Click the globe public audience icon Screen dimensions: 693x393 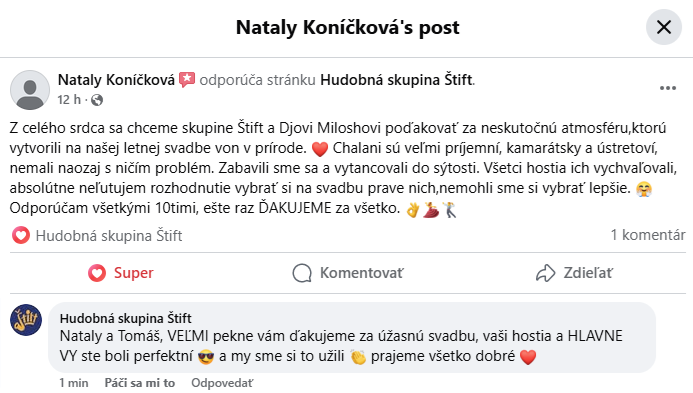pyautogui.click(x=97, y=100)
